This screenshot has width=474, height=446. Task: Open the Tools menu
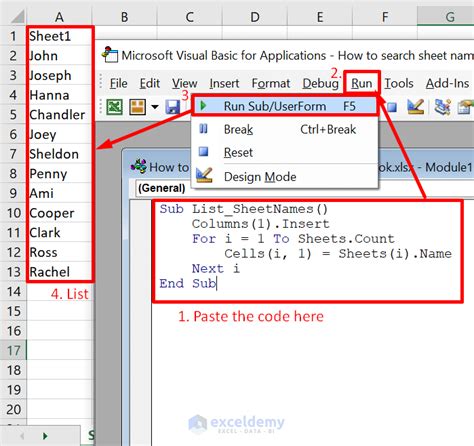point(399,83)
